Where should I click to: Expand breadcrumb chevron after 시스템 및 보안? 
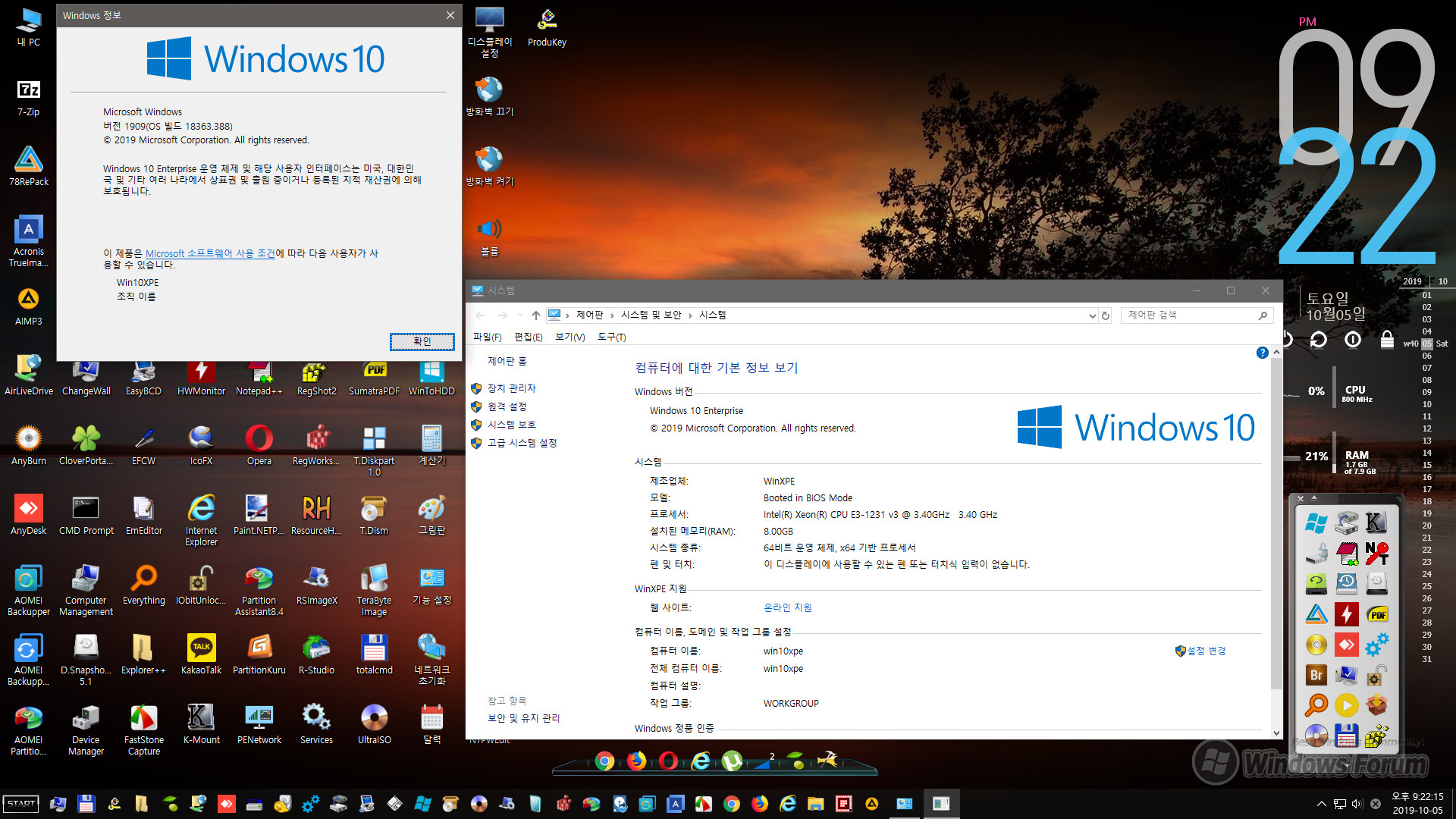click(690, 315)
